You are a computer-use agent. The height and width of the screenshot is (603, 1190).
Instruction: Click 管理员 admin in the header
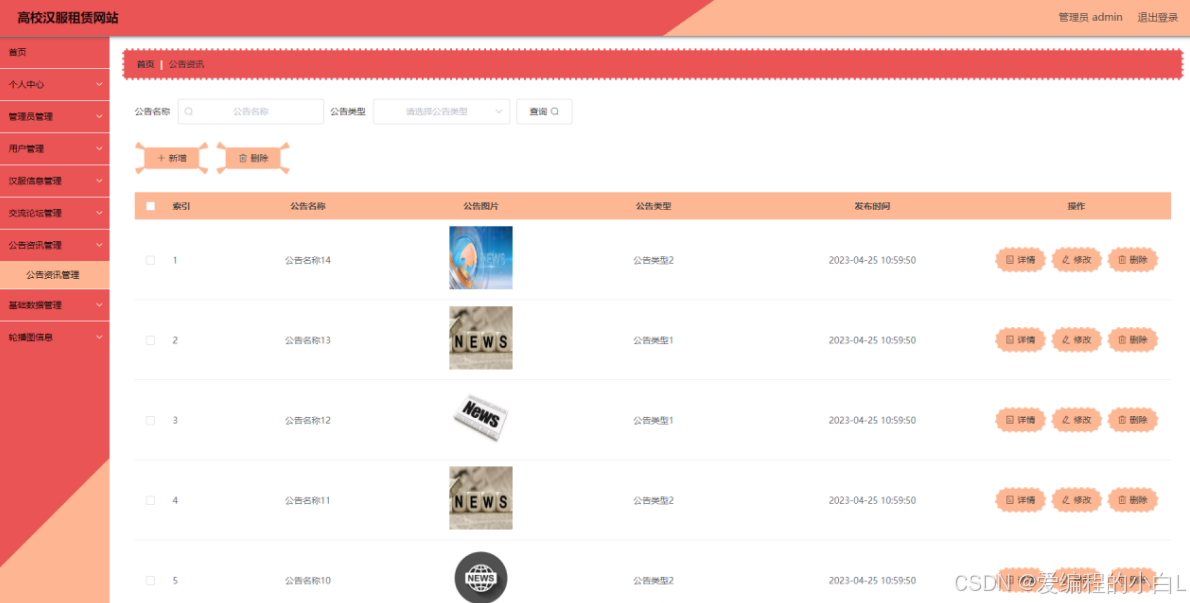tap(1090, 17)
